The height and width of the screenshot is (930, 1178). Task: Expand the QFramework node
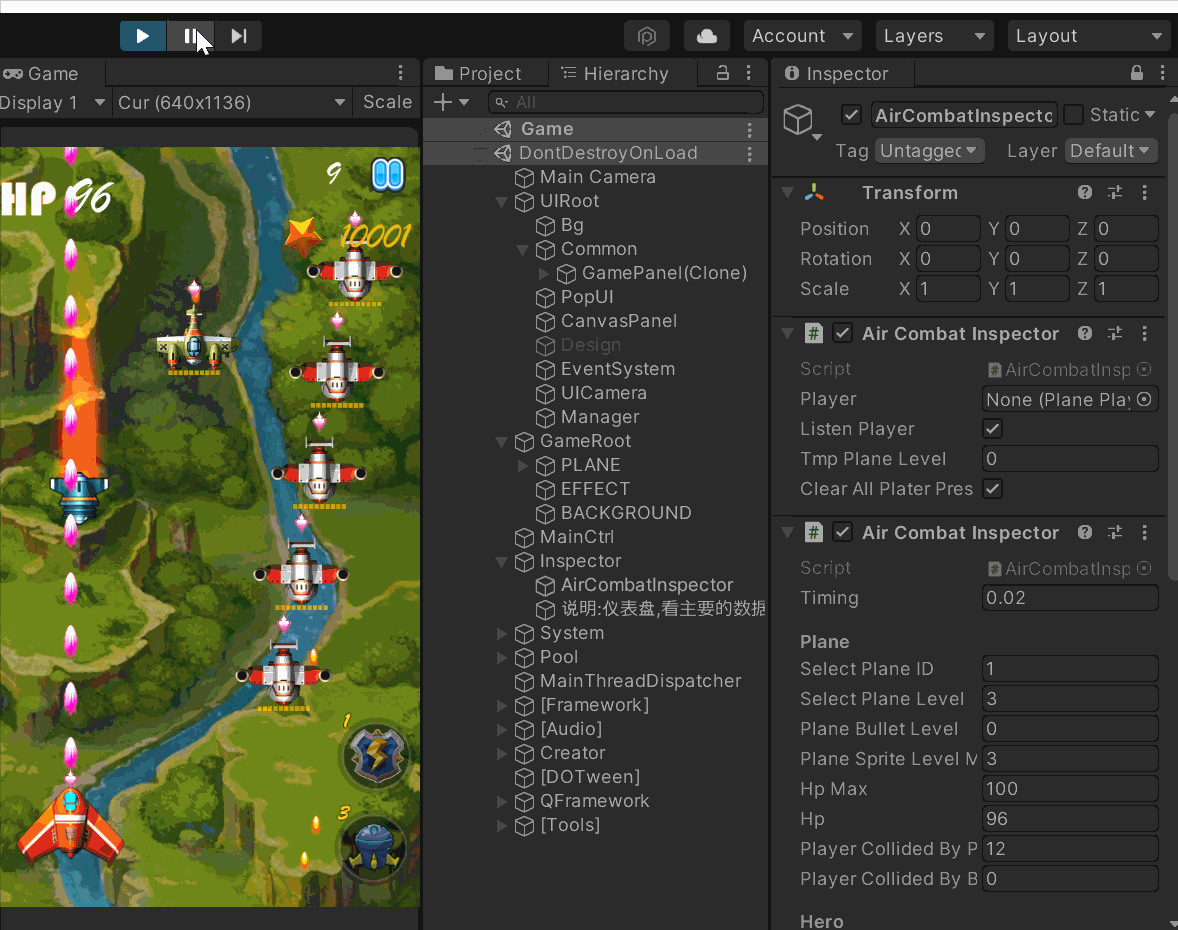click(x=502, y=802)
